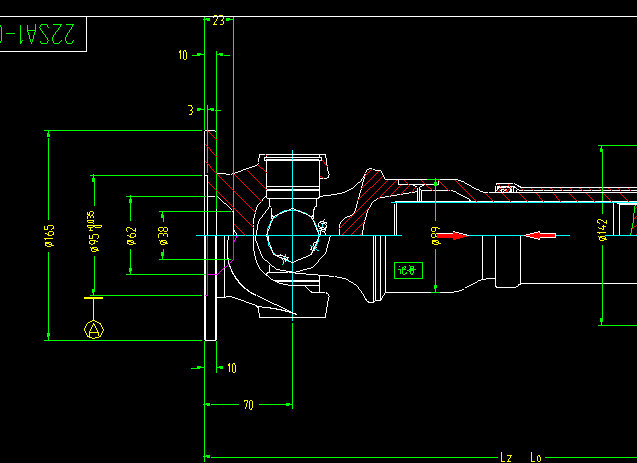
Task: Select the 3 dimension text
Action: [x=190, y=110]
